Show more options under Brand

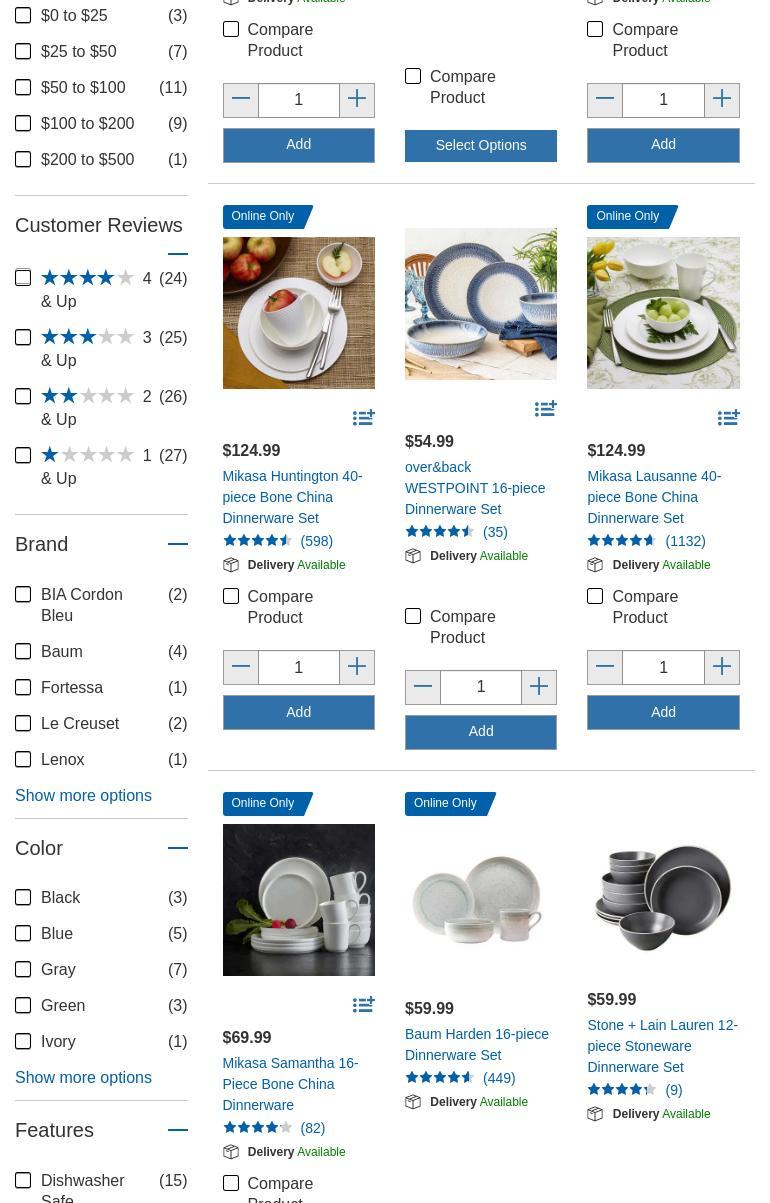pos(83,795)
